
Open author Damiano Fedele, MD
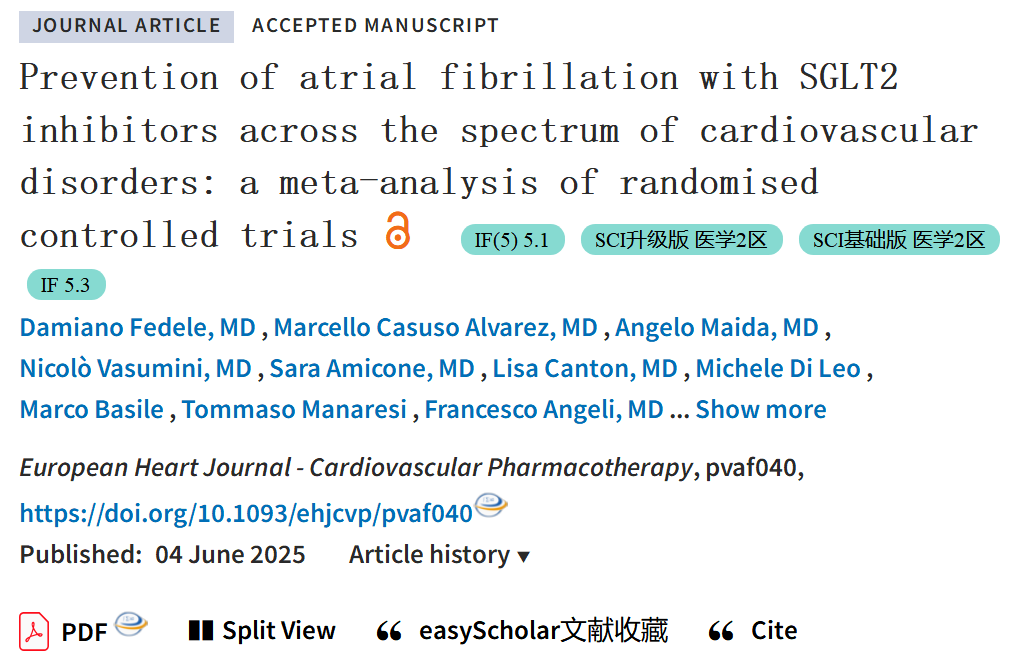[x=138, y=328]
